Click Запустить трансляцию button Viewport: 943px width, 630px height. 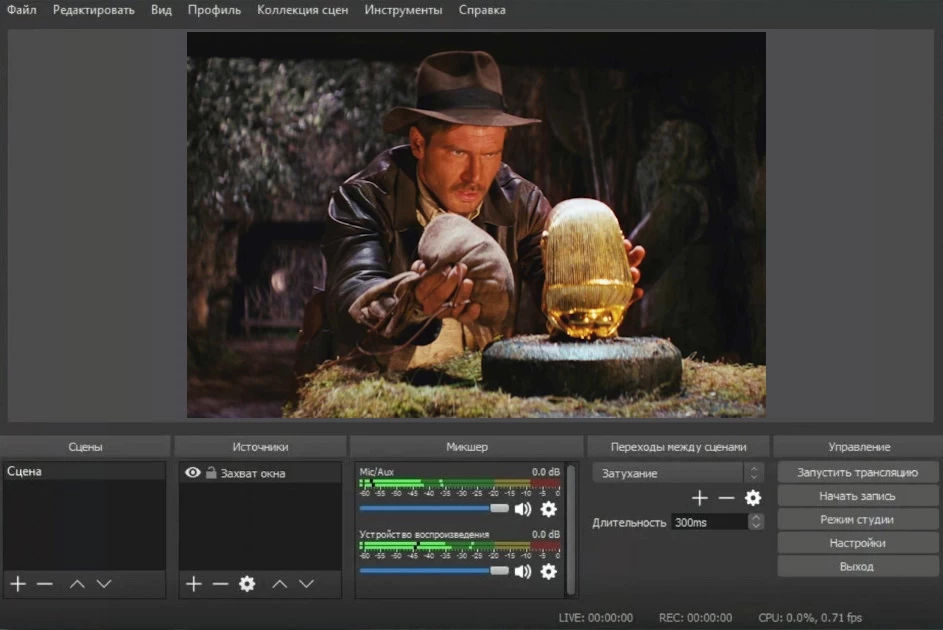858,472
